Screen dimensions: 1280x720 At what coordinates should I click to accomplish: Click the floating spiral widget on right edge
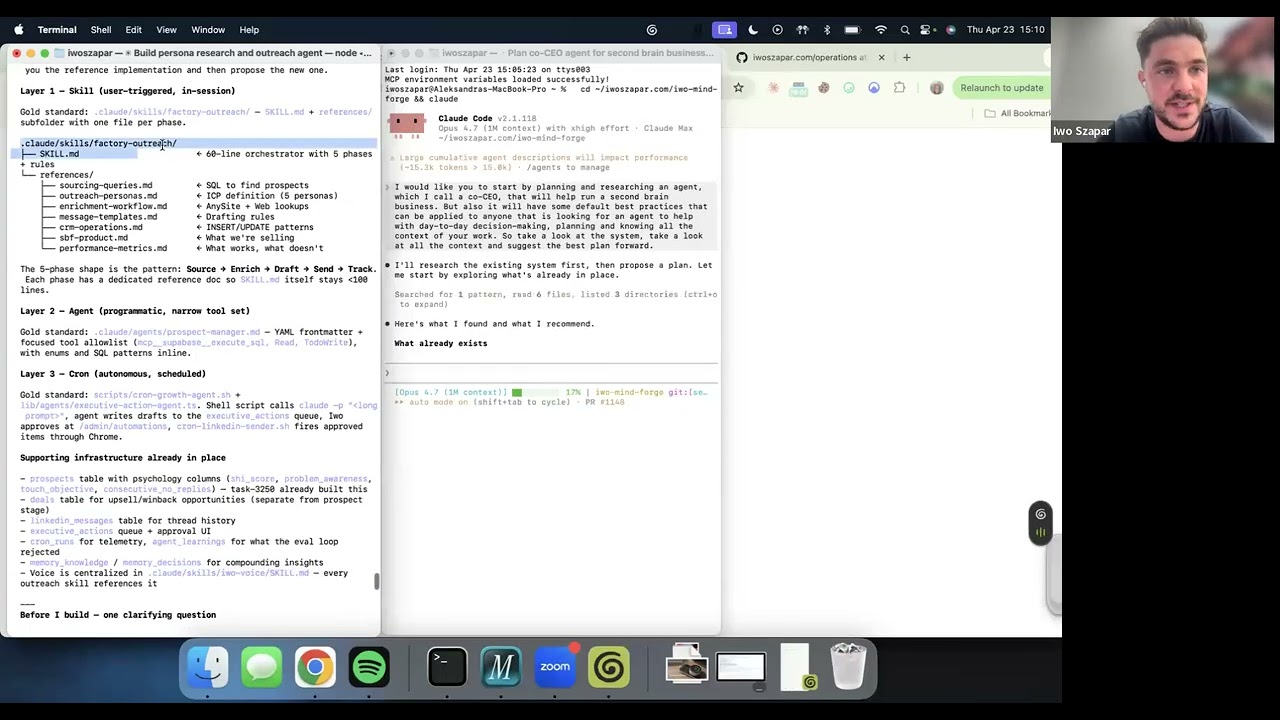pos(1041,524)
